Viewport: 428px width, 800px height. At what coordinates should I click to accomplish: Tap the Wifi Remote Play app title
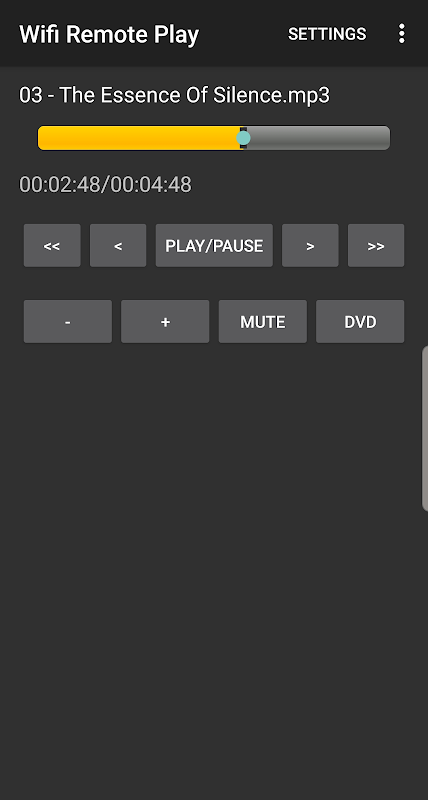tap(109, 35)
